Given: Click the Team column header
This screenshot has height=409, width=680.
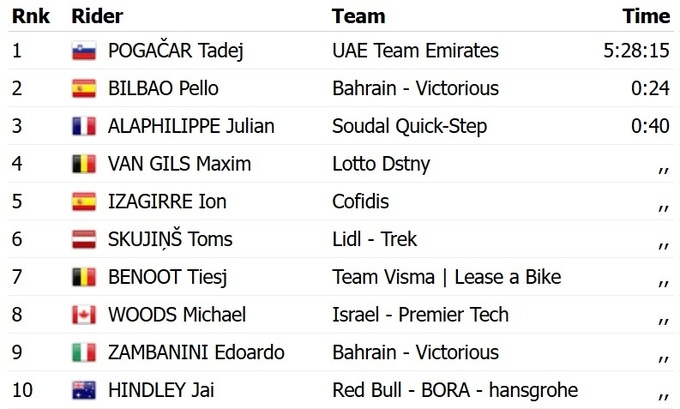Looking at the screenshot, I should point(358,16).
